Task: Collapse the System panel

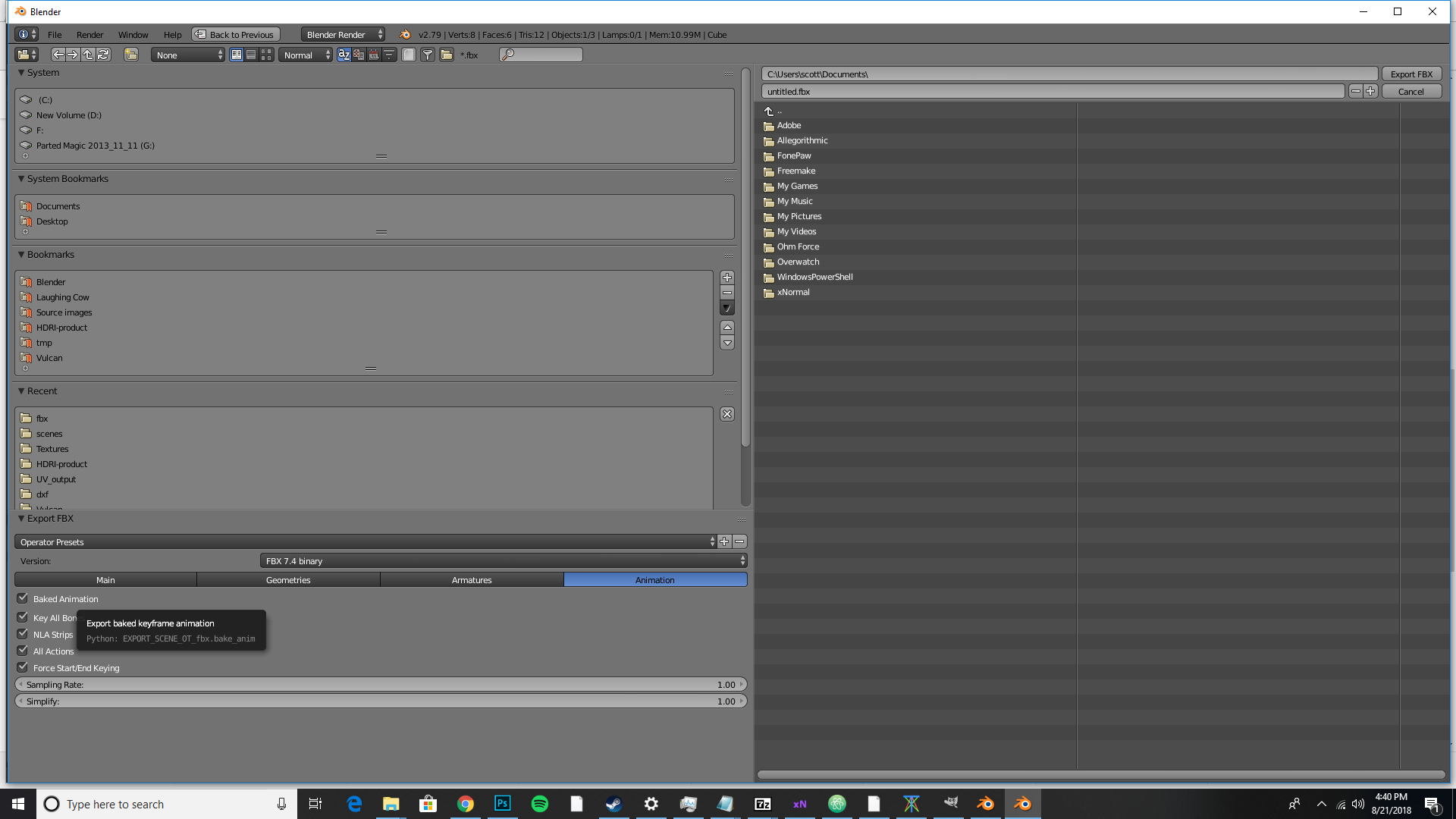Action: 21,73
